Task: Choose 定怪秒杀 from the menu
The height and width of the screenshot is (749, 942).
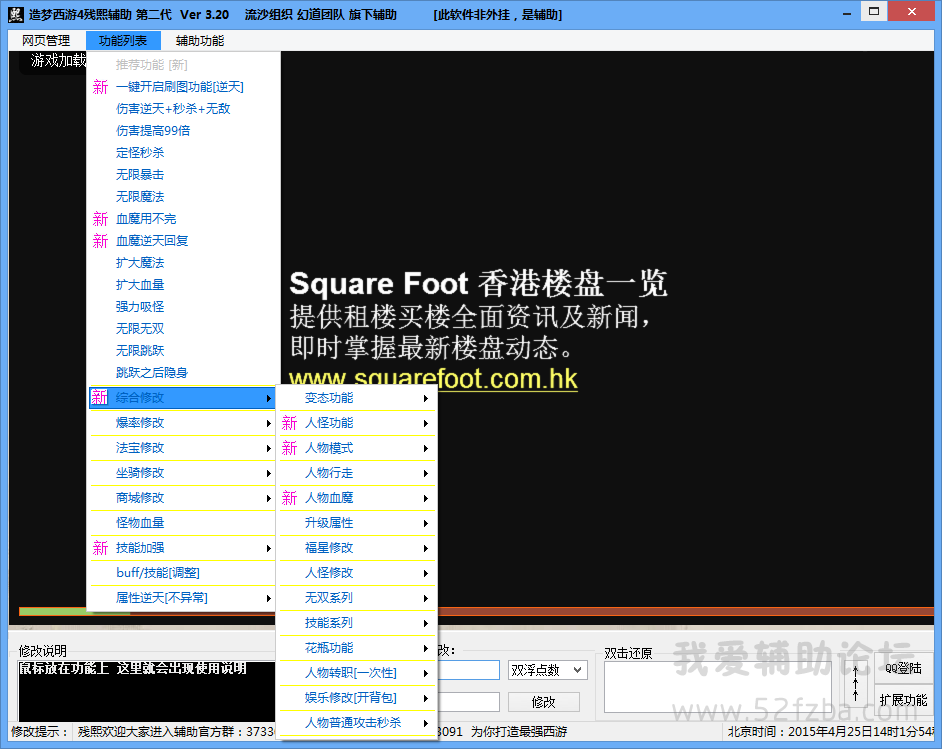Action: pyautogui.click(x=181, y=153)
